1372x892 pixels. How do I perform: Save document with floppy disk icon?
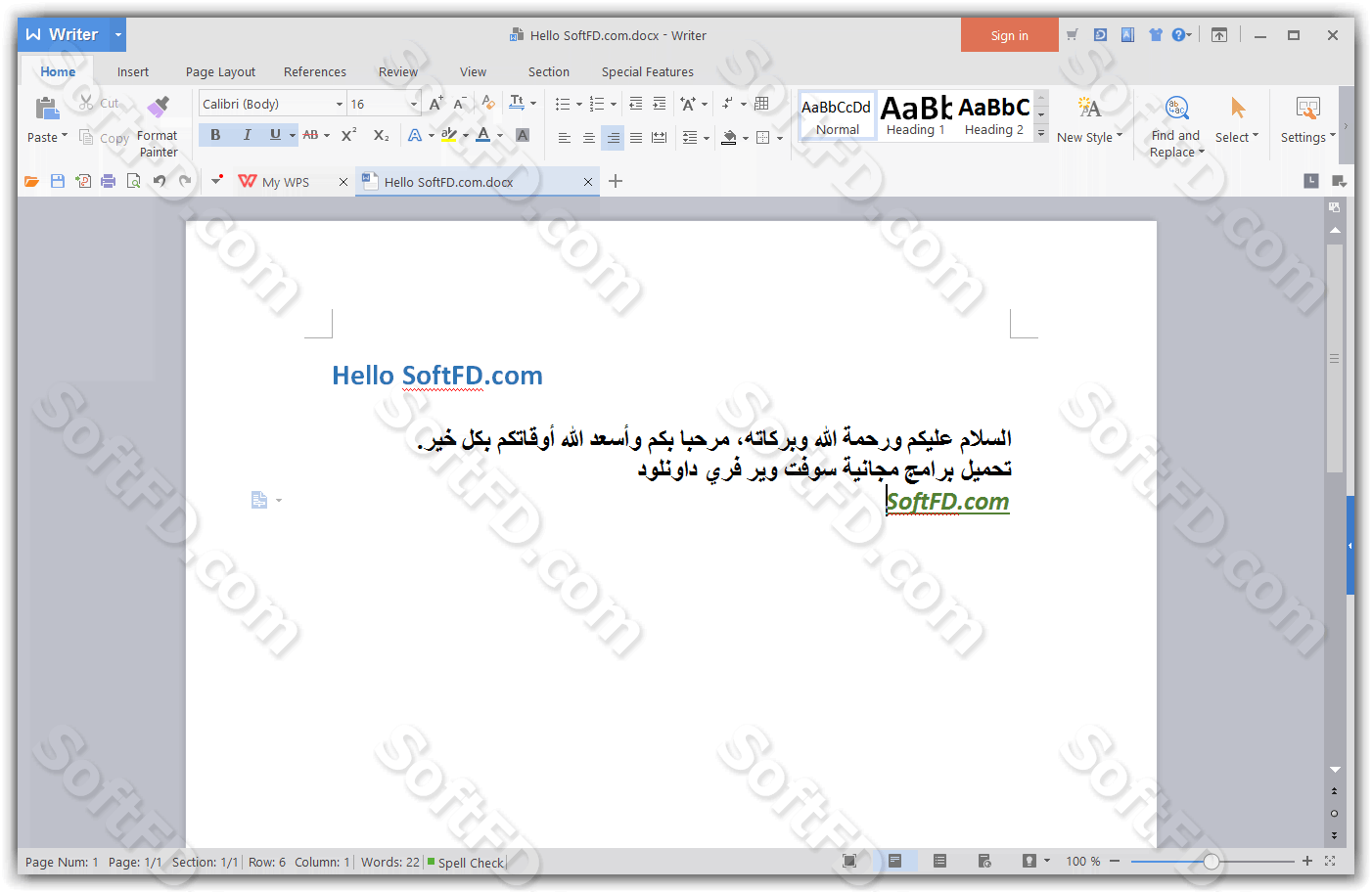click(58, 181)
